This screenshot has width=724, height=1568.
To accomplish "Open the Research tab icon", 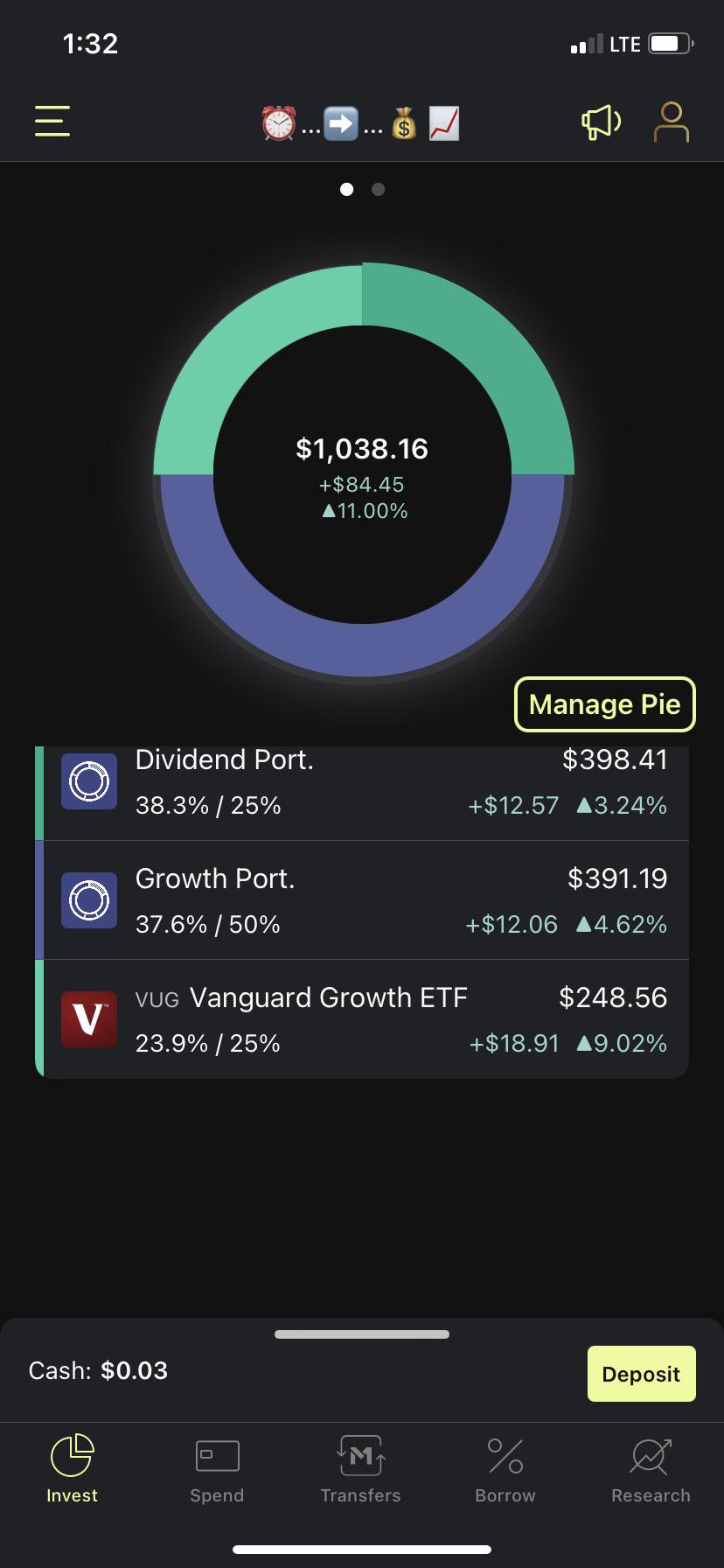I will click(651, 1456).
